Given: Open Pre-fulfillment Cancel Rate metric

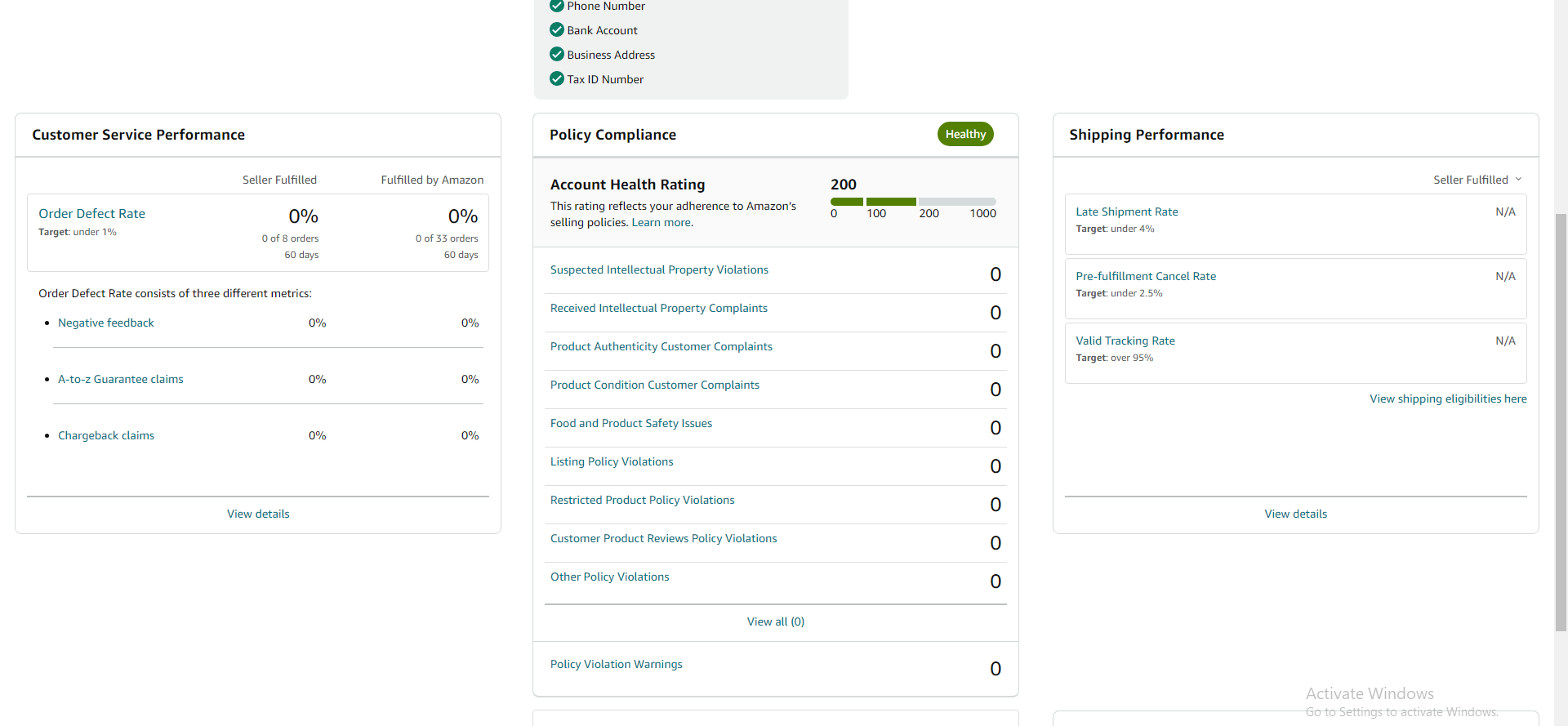Looking at the screenshot, I should [x=1146, y=276].
